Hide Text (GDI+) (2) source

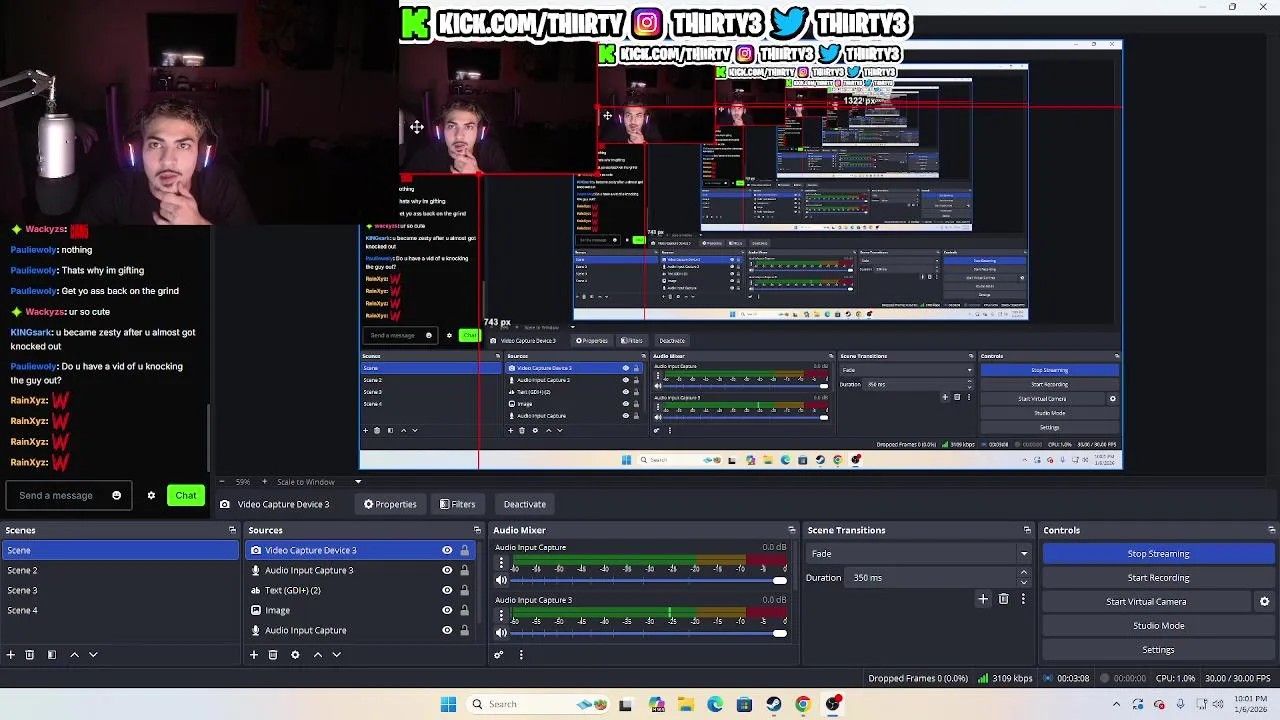tap(447, 590)
